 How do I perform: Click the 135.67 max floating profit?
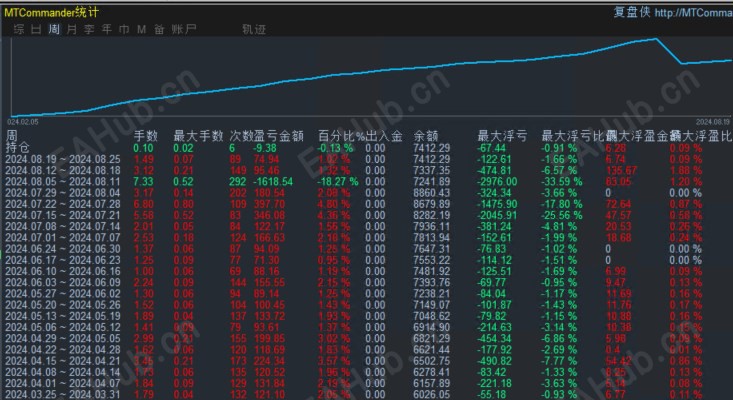tap(621, 171)
